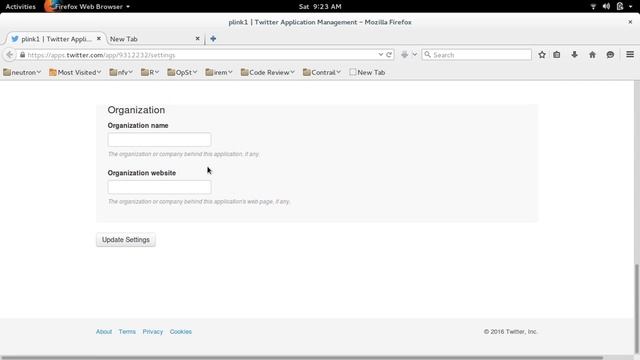Open the battery status indicator
Screen dimensions: 640x360
coord(620,6)
